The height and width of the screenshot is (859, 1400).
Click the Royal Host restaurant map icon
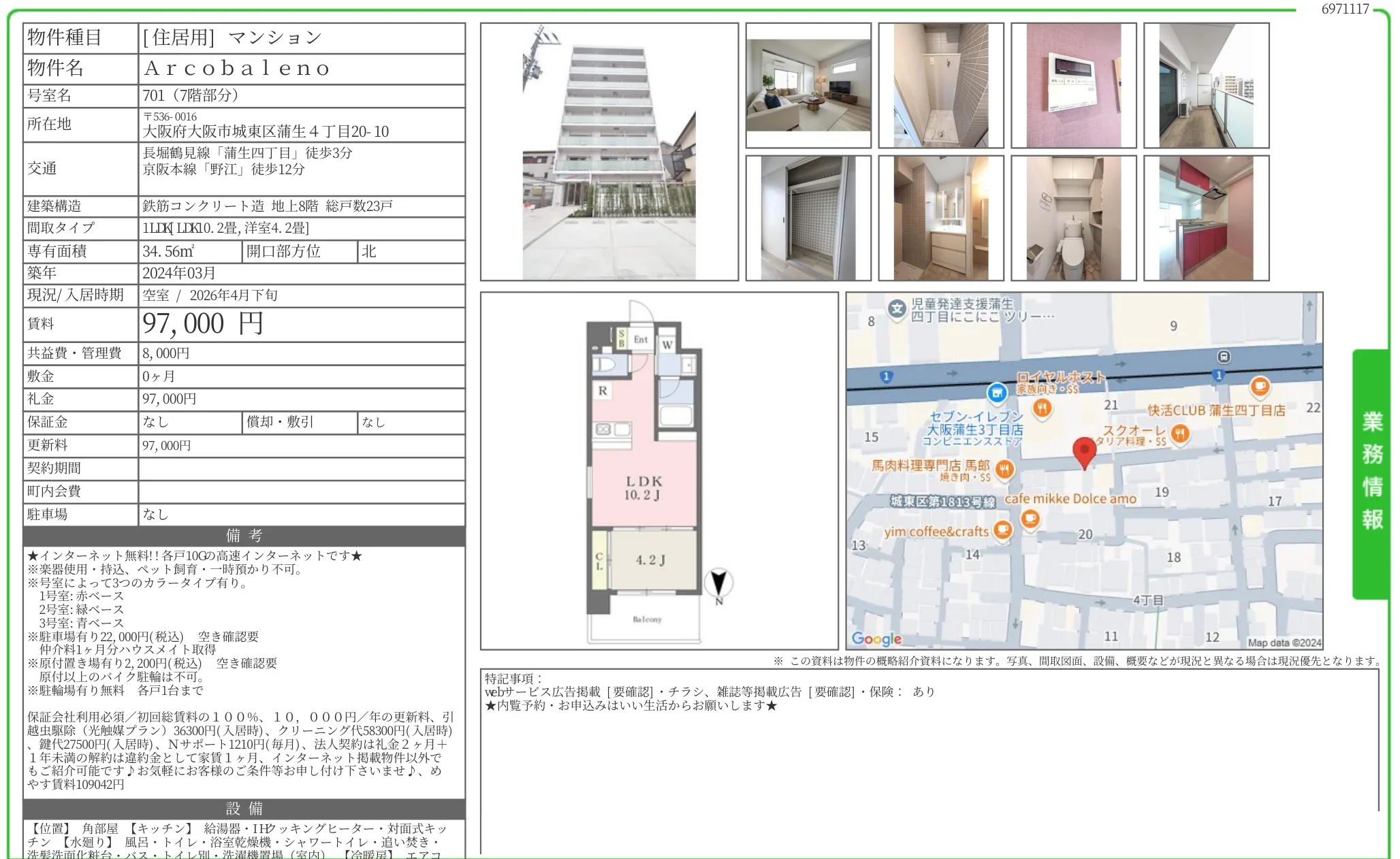click(x=1042, y=408)
